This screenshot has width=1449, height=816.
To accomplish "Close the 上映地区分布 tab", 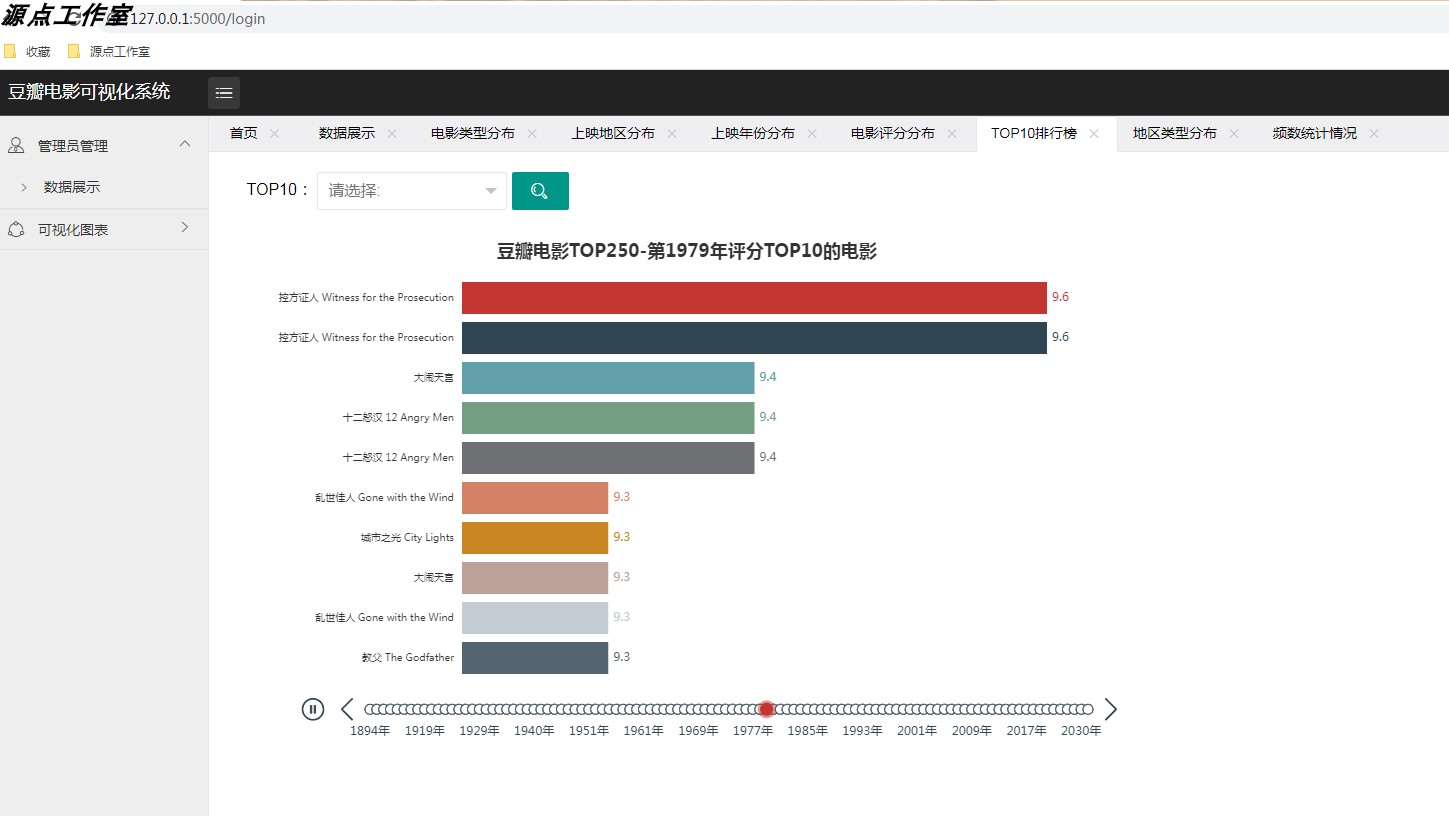I will [672, 133].
